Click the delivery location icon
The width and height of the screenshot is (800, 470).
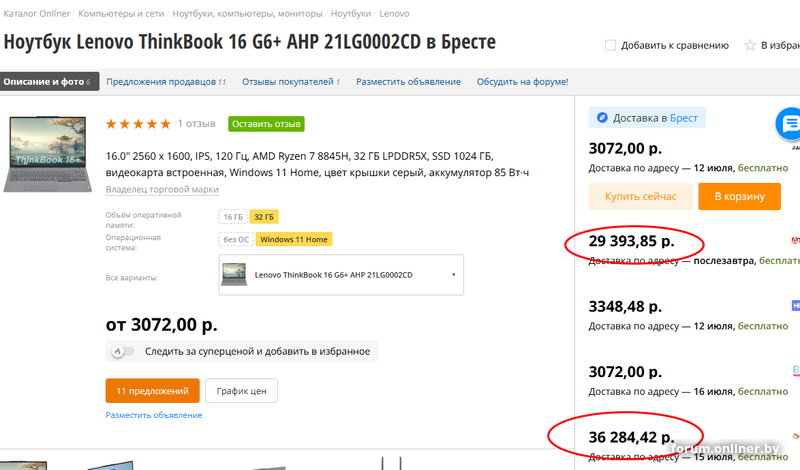point(602,118)
